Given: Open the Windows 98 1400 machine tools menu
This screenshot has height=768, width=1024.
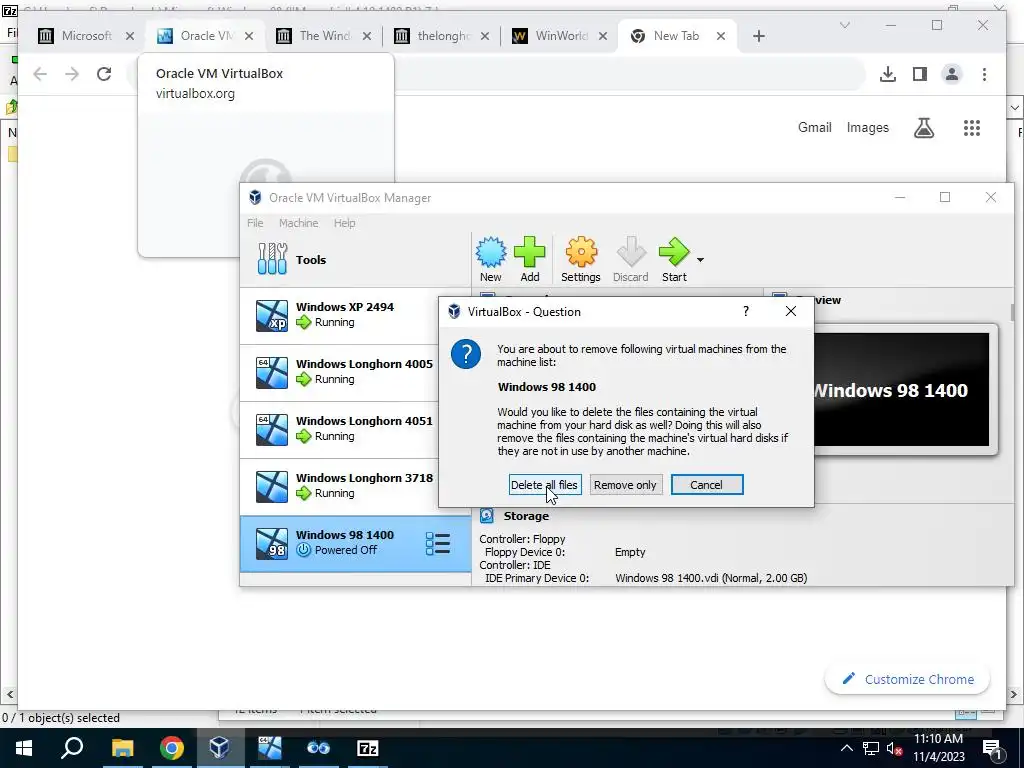Looking at the screenshot, I should (438, 543).
